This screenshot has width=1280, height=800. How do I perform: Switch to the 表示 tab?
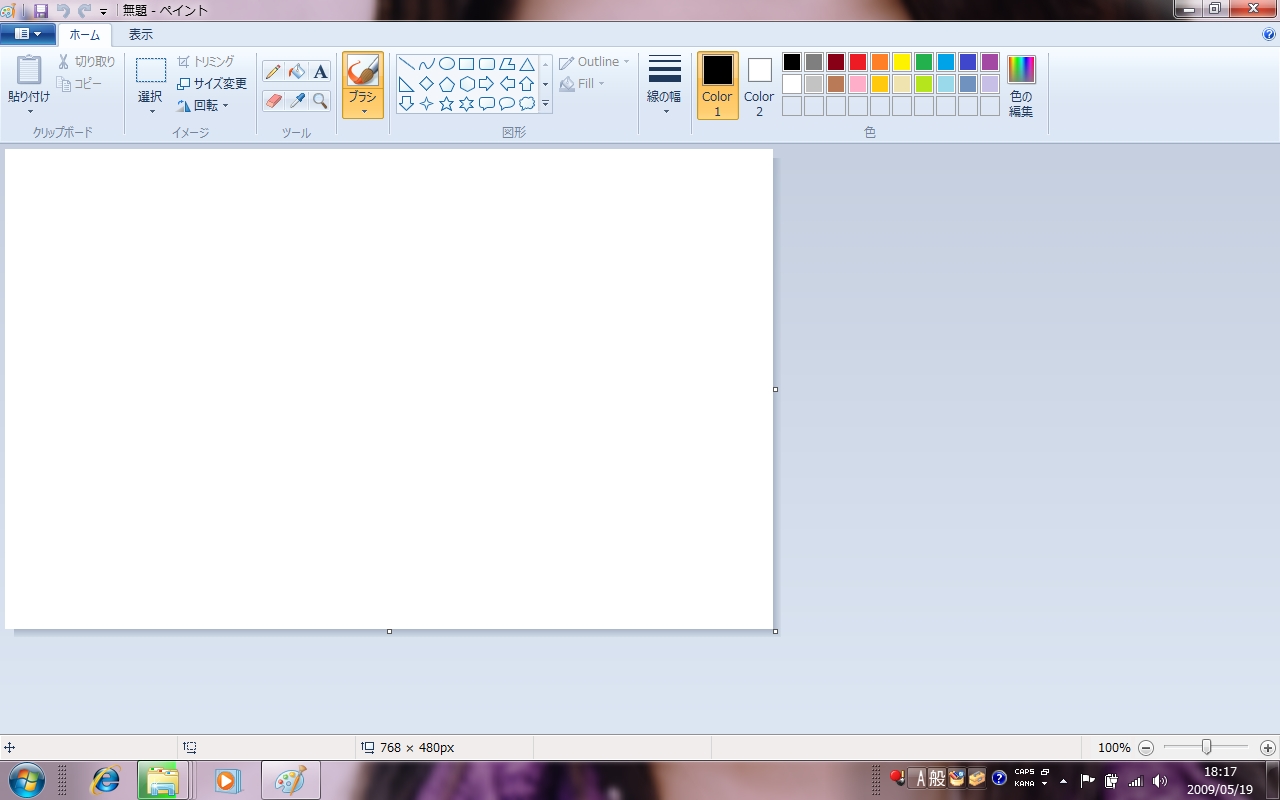coord(141,34)
